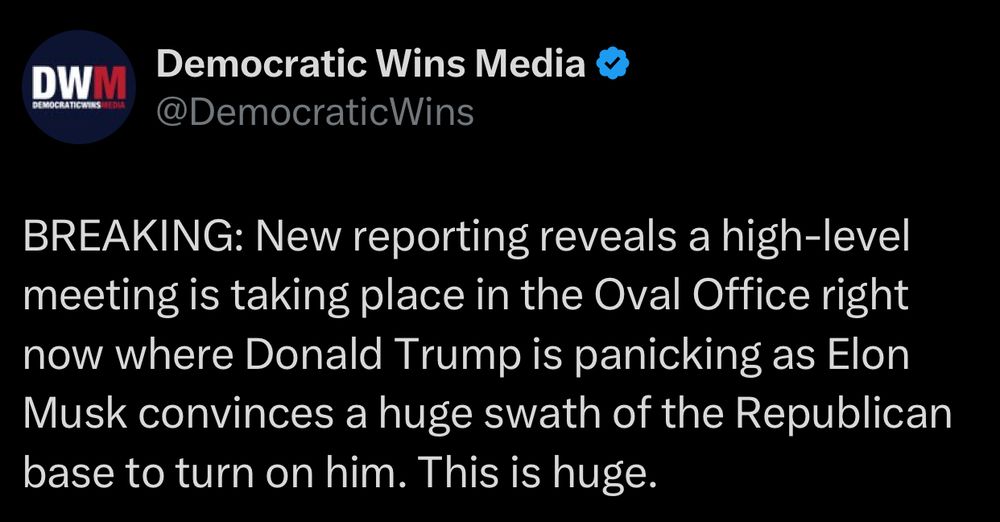This screenshot has height=522, width=1000.
Task: Click the word "Musk" starting fourth line
Action: click(x=75, y=414)
